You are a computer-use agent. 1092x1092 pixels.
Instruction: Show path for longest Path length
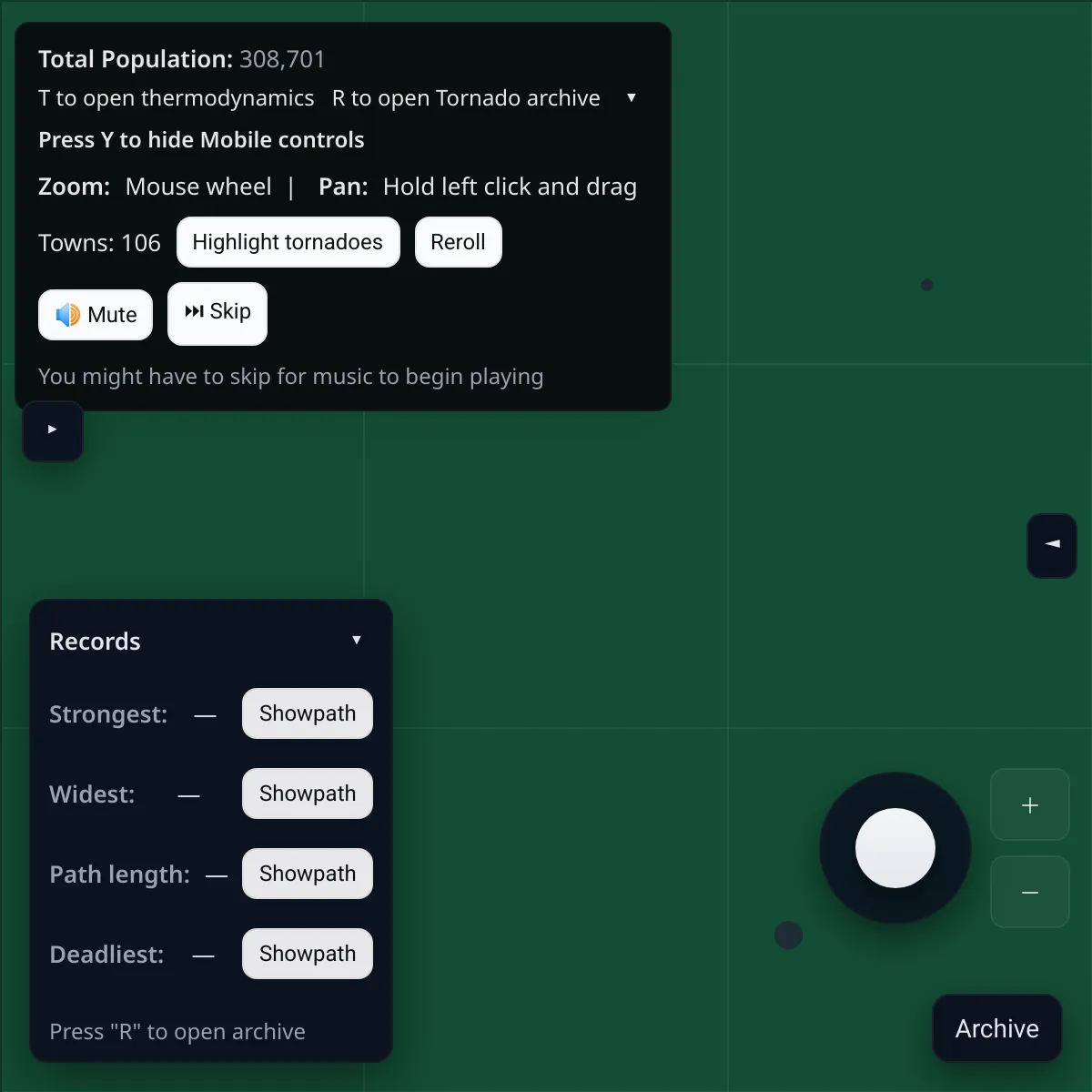pos(307,874)
